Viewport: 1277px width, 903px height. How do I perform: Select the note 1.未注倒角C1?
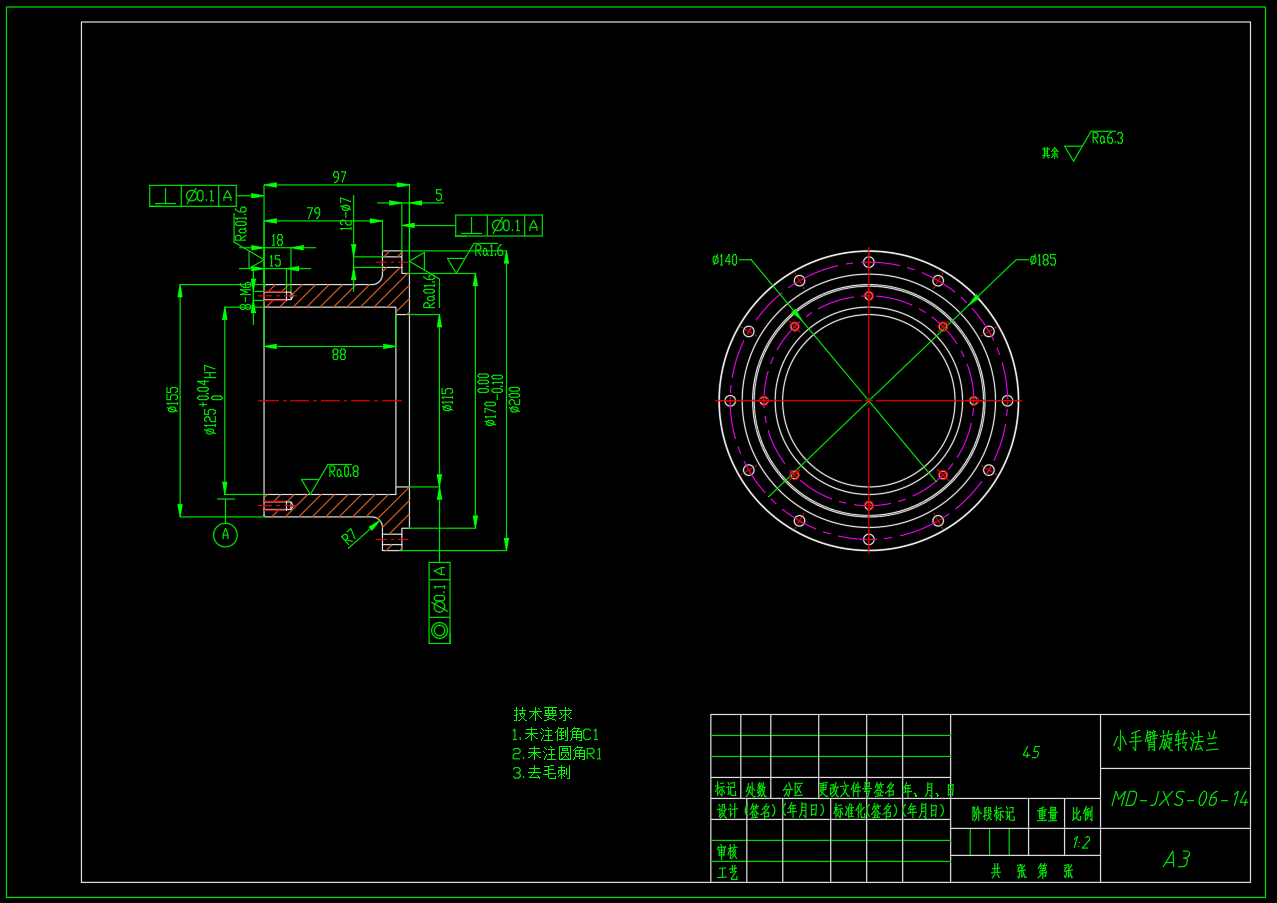555,735
